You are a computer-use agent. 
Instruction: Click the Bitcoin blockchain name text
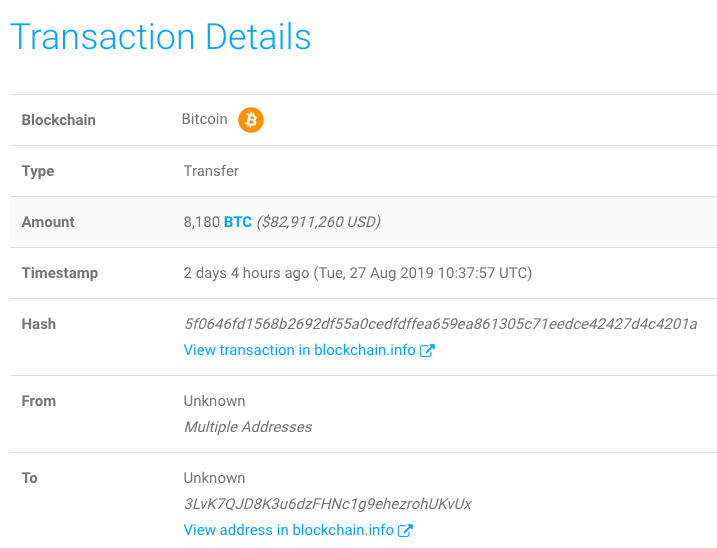[204, 119]
